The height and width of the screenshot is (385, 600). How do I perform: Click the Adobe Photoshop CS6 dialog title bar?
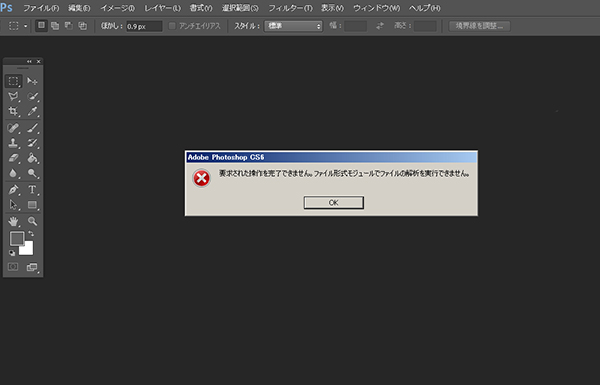(331, 157)
